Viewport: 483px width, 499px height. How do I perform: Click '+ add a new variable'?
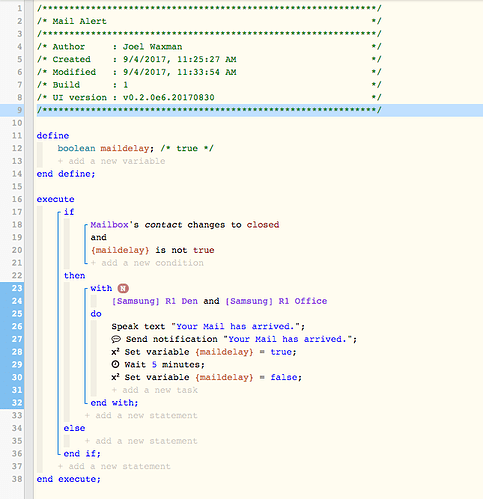111,161
